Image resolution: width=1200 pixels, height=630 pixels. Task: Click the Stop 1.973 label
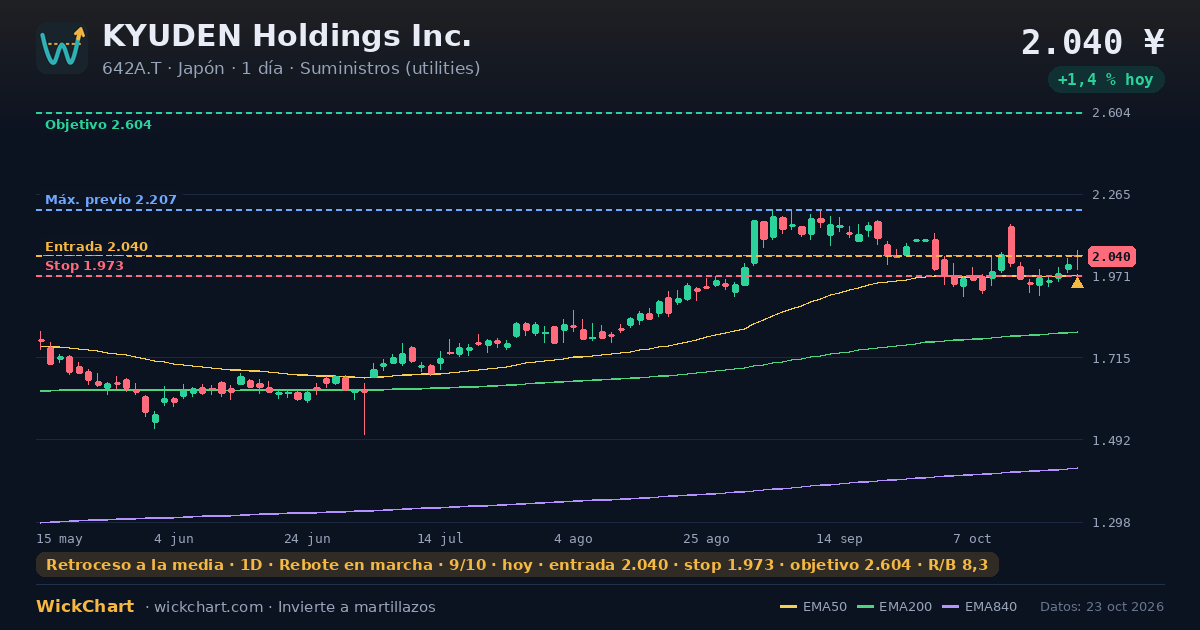point(84,266)
